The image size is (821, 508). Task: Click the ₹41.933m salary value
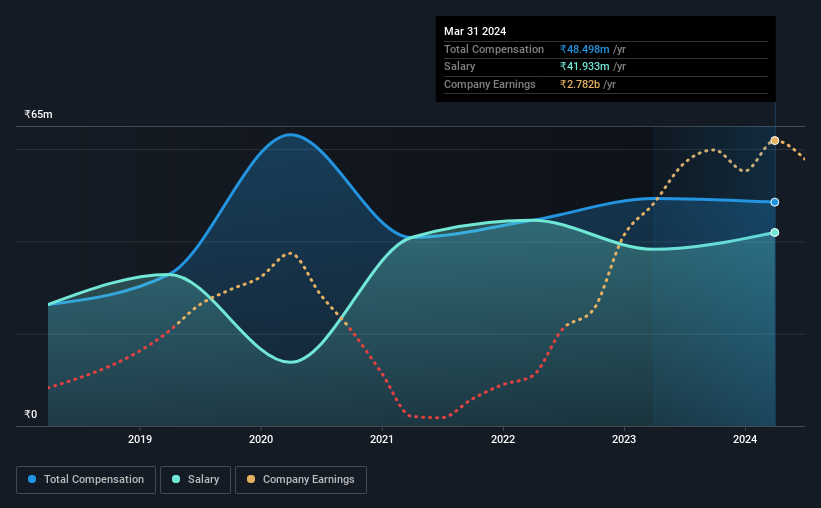coord(584,67)
